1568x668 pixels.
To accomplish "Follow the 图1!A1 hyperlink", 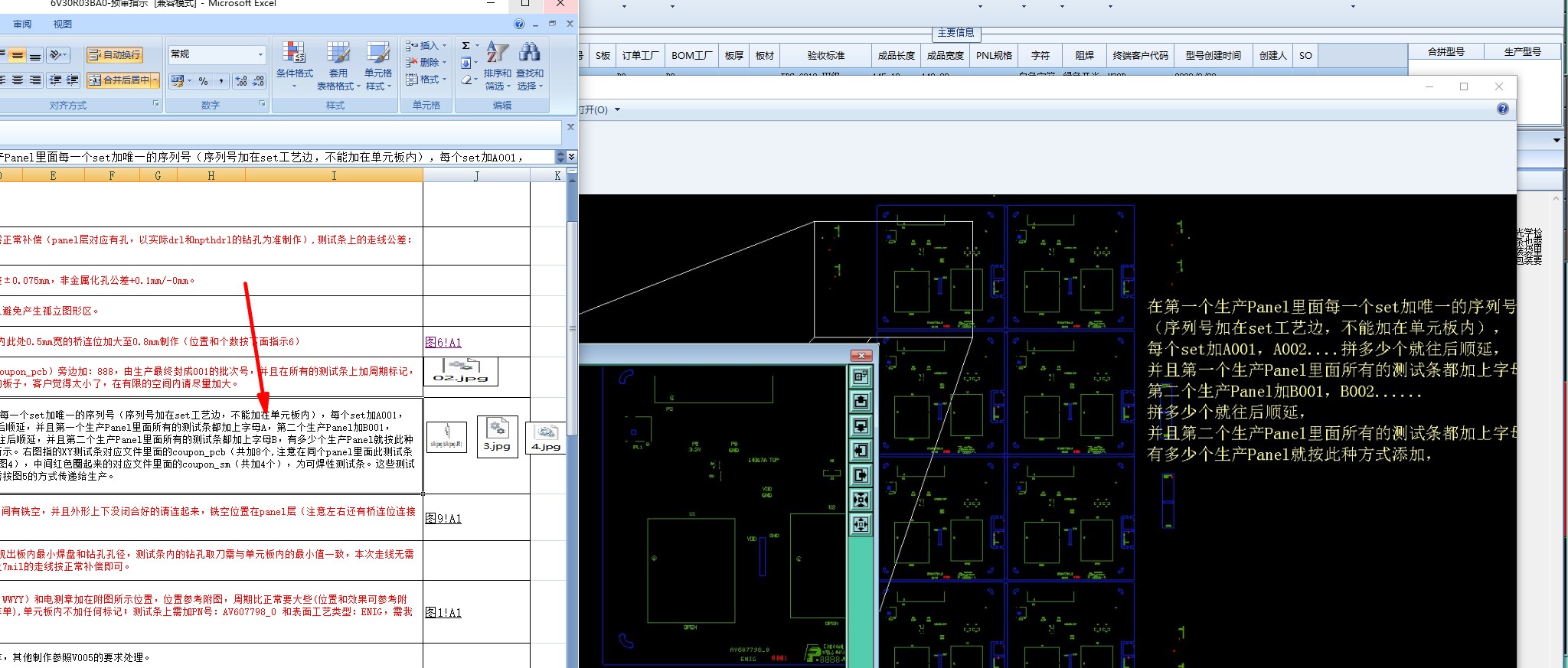I will click(x=443, y=612).
